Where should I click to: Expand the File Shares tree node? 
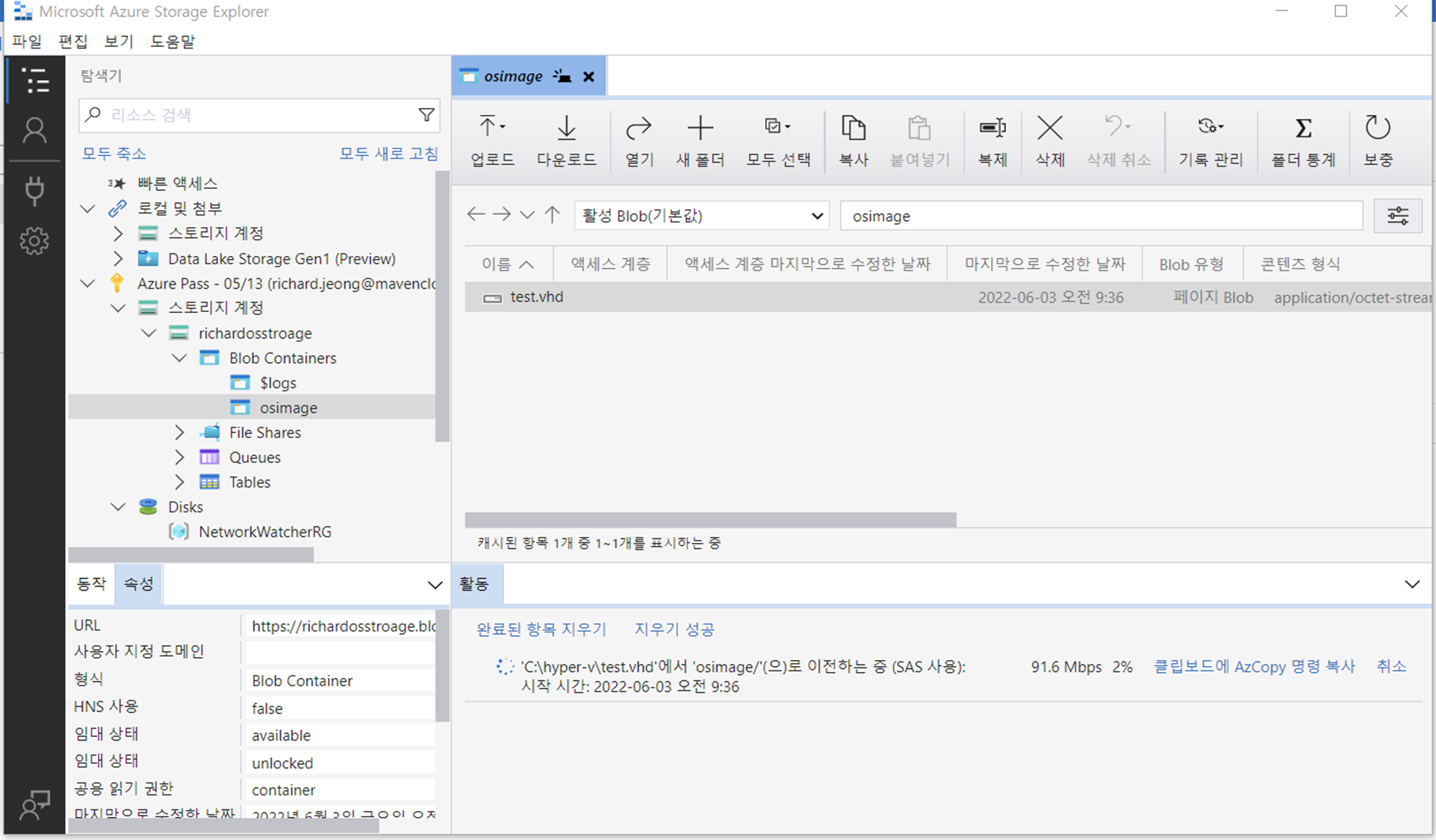[179, 432]
